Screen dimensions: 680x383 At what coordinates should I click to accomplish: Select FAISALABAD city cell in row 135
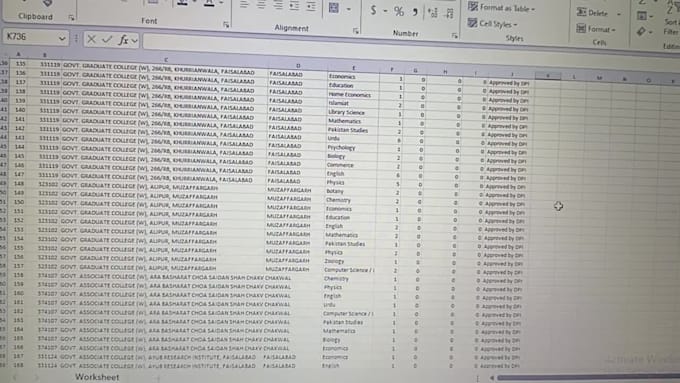point(286,74)
